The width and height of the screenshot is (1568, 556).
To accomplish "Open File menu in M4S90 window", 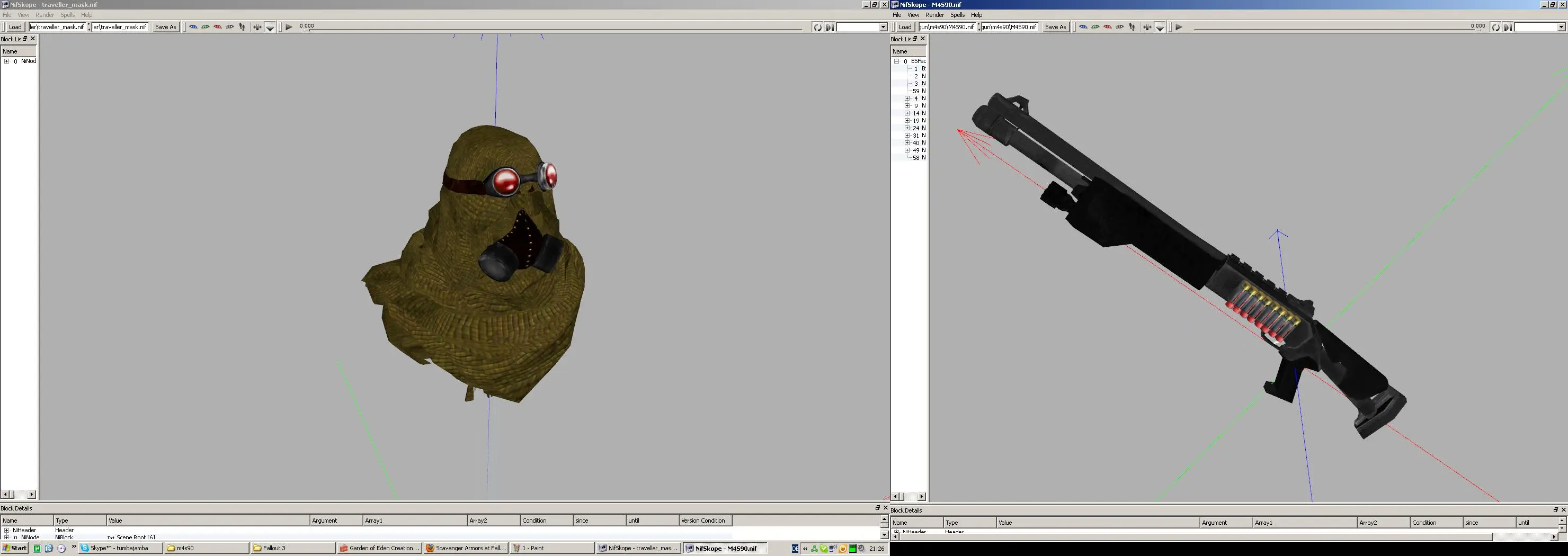I will [897, 15].
